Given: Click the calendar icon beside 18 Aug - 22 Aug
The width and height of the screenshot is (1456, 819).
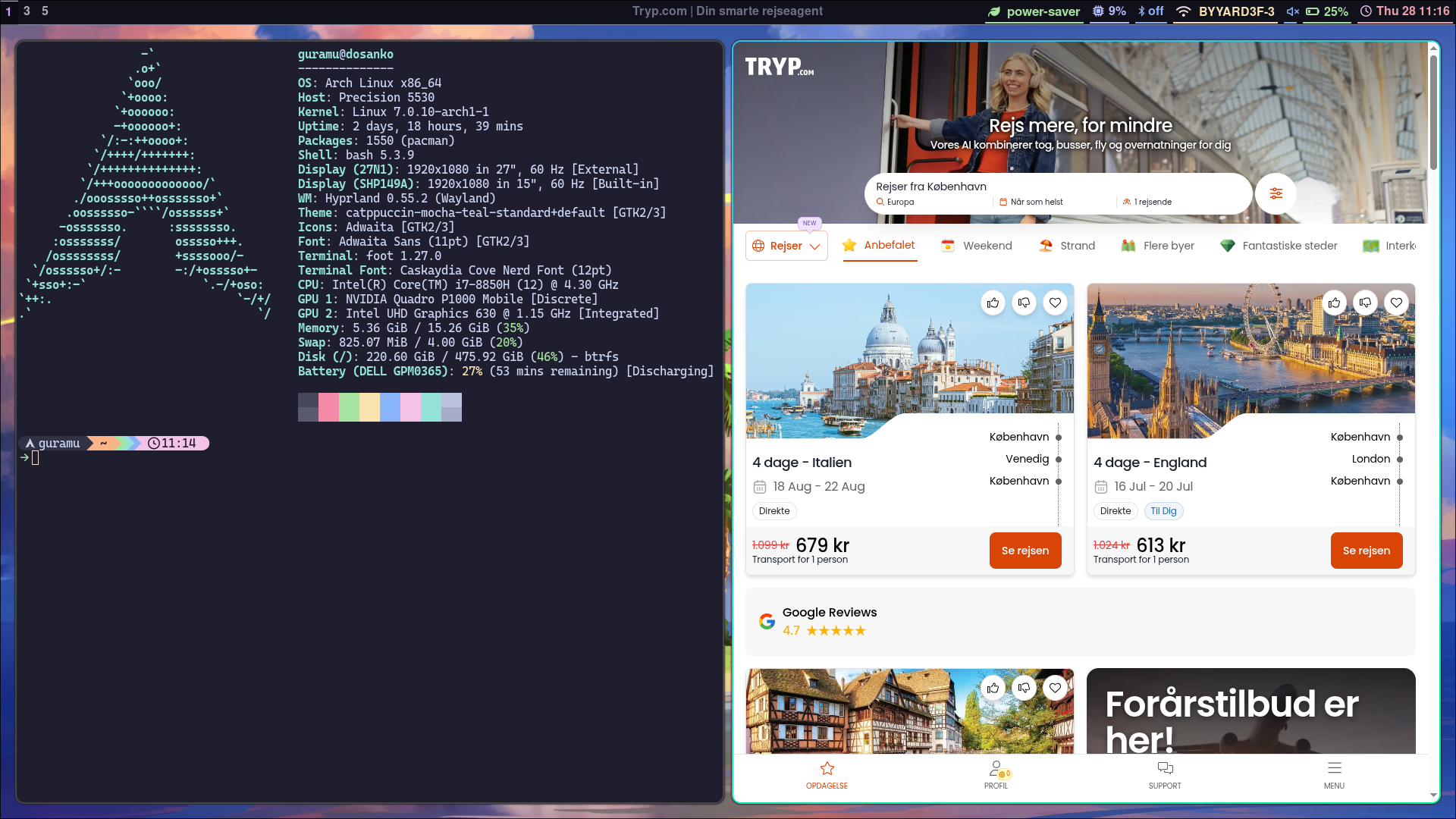Looking at the screenshot, I should tap(760, 487).
